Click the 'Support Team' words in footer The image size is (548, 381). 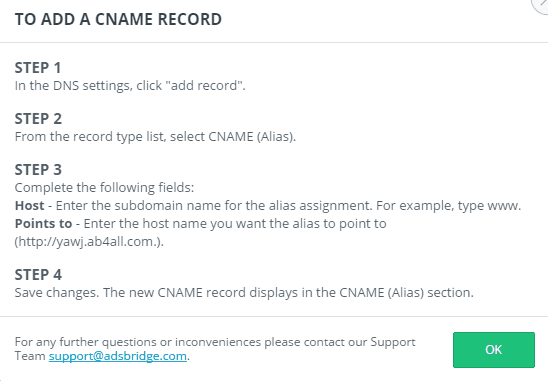[x=393, y=342]
